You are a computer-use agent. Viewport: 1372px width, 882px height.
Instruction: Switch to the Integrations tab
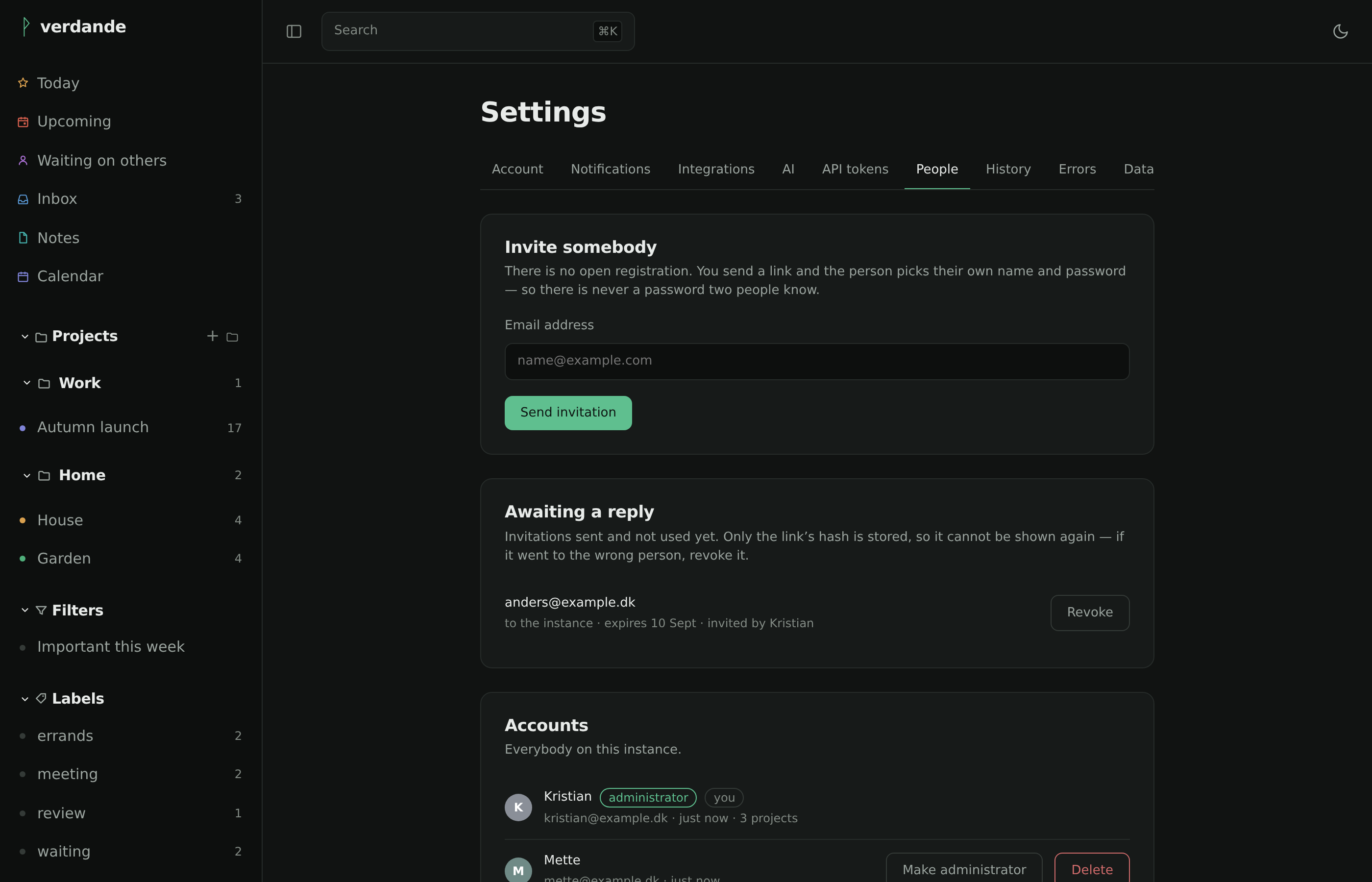[x=716, y=169]
